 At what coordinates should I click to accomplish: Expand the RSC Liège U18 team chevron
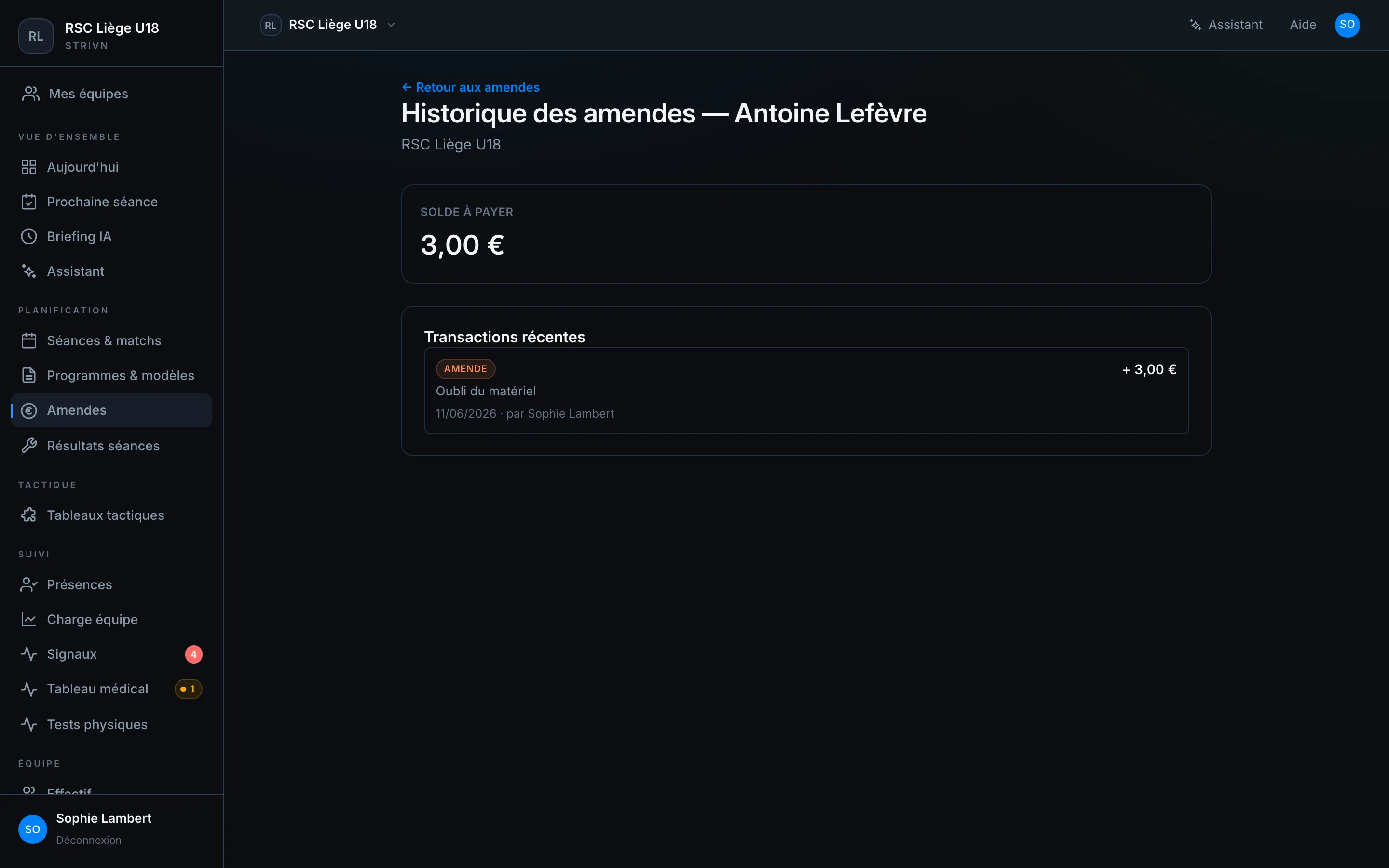coord(392,25)
